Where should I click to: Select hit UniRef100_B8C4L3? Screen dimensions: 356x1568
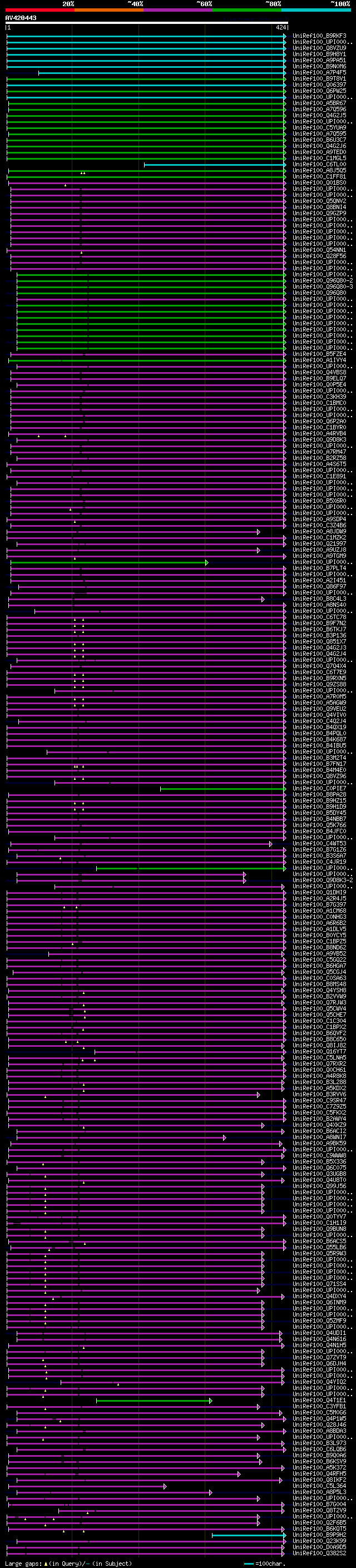pyautogui.click(x=319, y=599)
